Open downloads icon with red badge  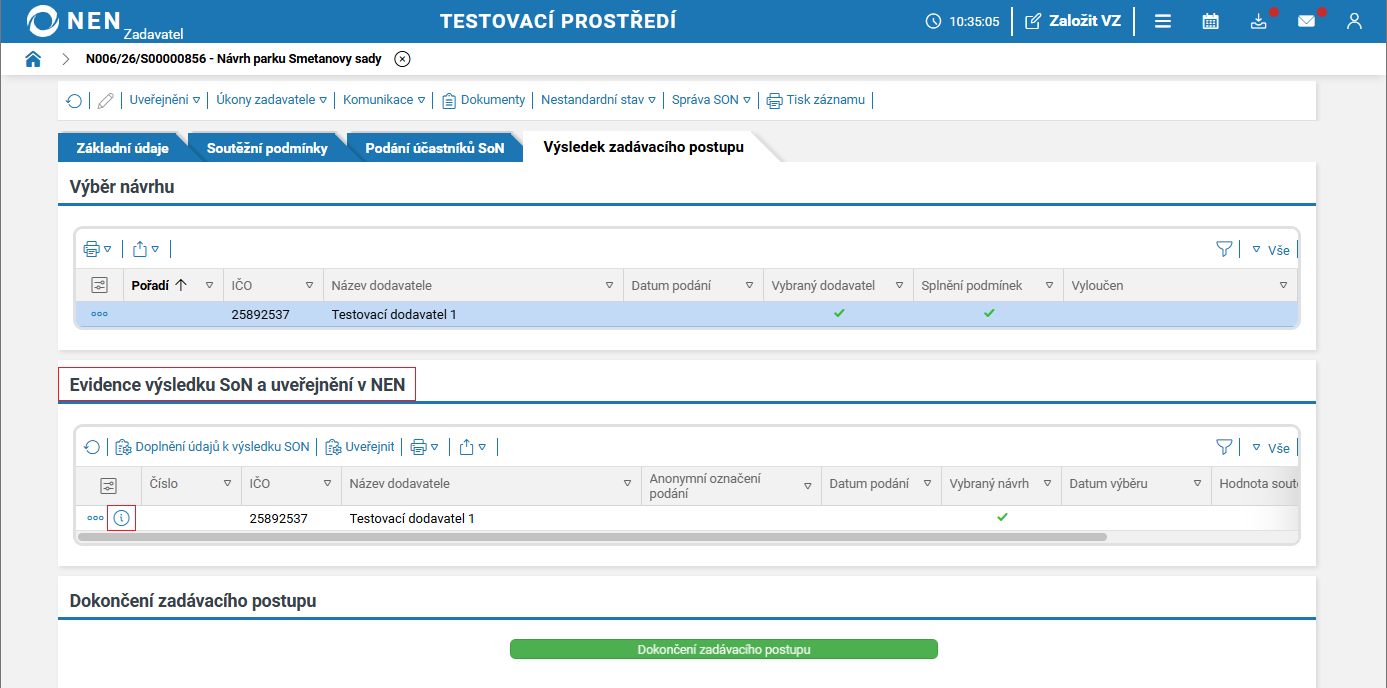(x=1259, y=21)
